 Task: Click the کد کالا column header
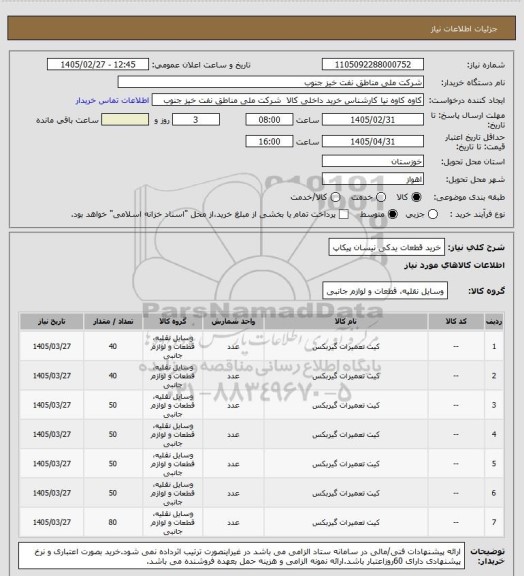(x=456, y=322)
